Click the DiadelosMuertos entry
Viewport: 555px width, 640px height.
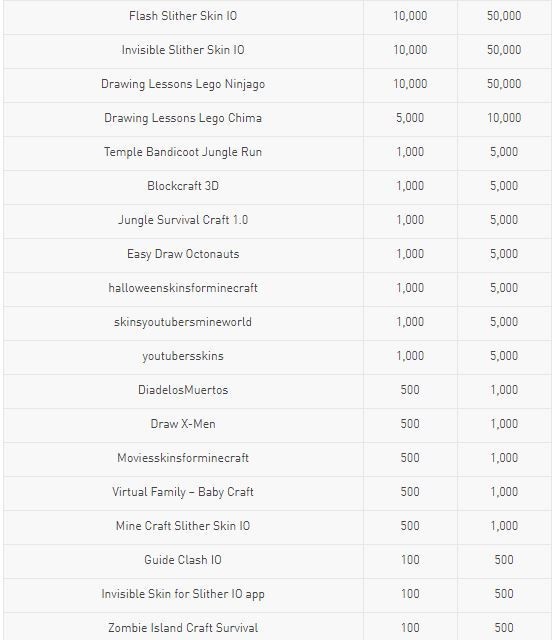pos(183,390)
